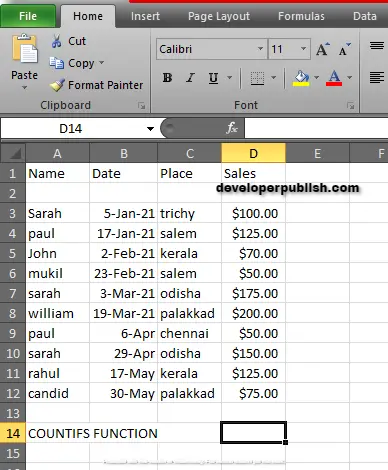Select column A header
Viewport: 388px width, 470px height.
point(57,154)
